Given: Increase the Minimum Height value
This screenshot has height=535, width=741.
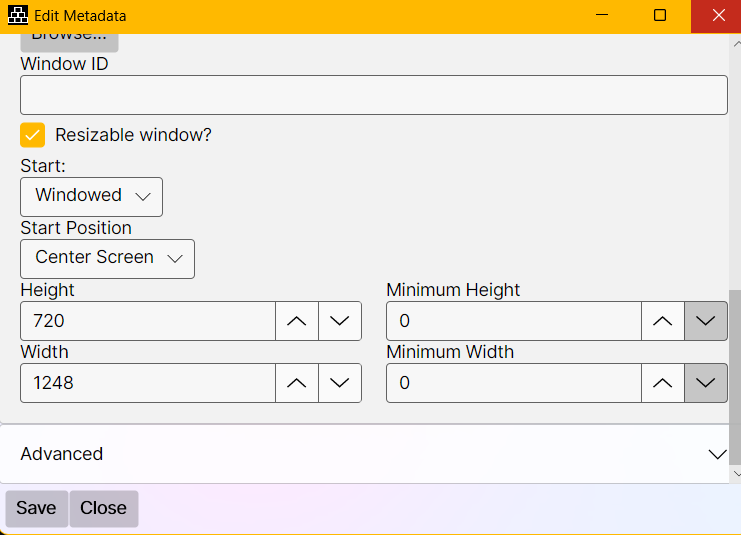Looking at the screenshot, I should (663, 321).
